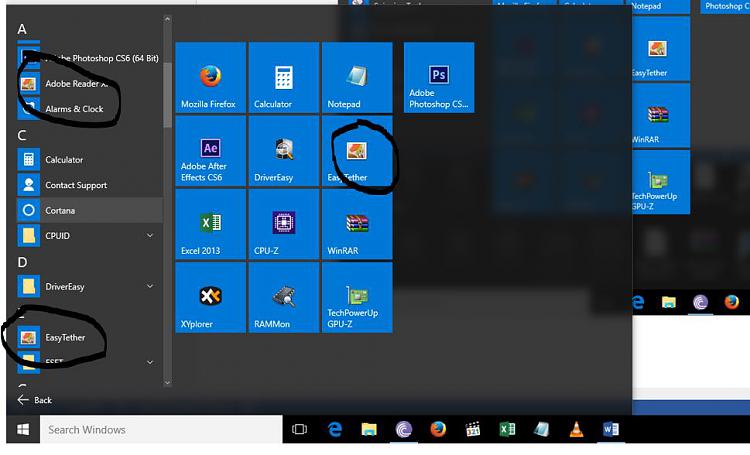Viewport: 750px width, 455px height.
Task: Open Firefox from the bottom taskbar
Action: tap(438, 429)
